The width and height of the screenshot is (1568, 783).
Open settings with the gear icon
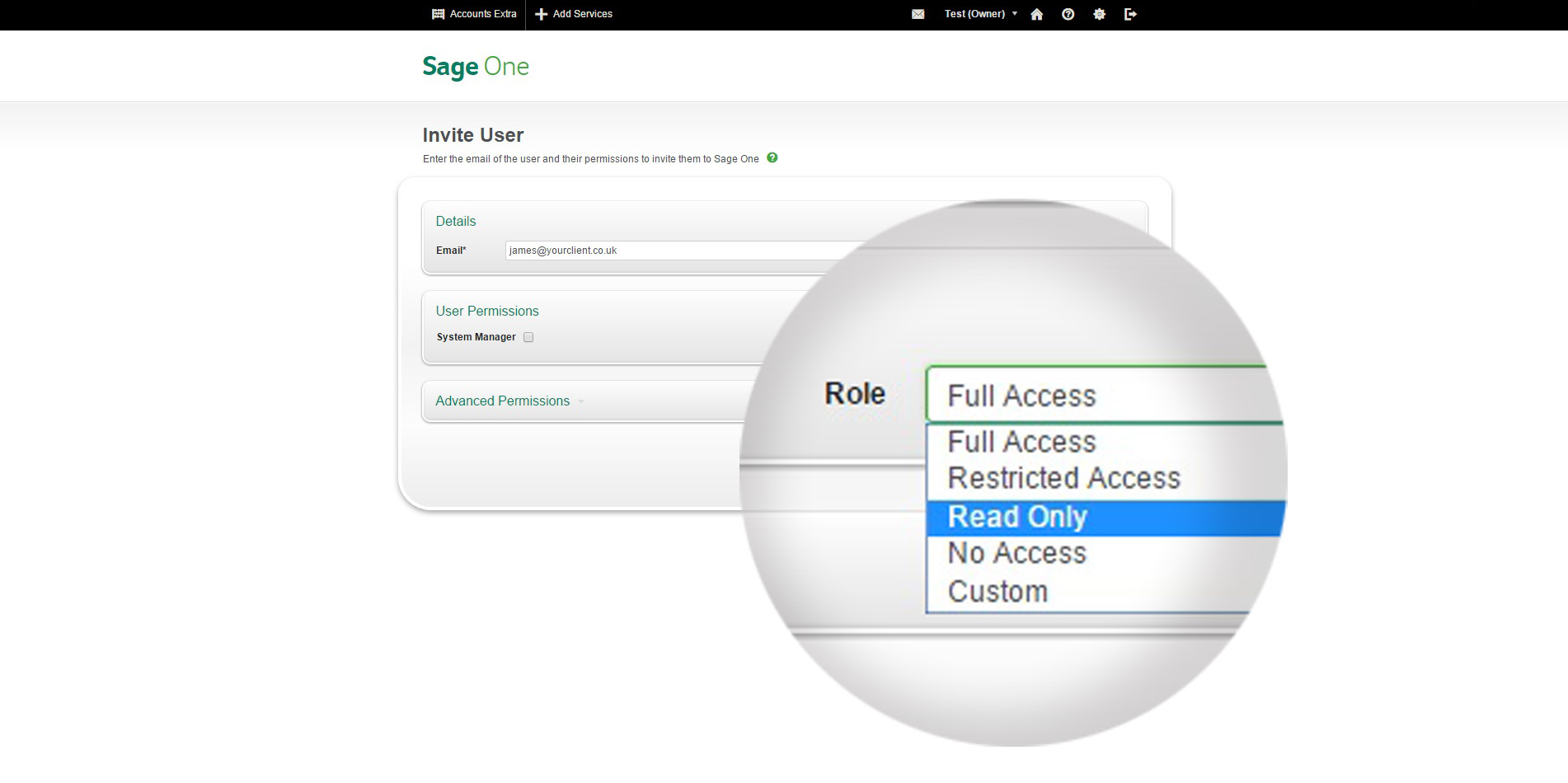point(1099,14)
